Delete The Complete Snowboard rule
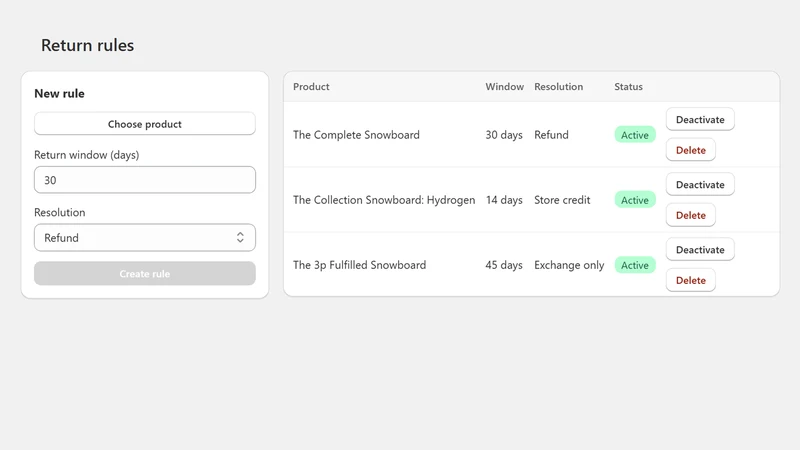Image resolution: width=800 pixels, height=450 pixels. [x=691, y=150]
